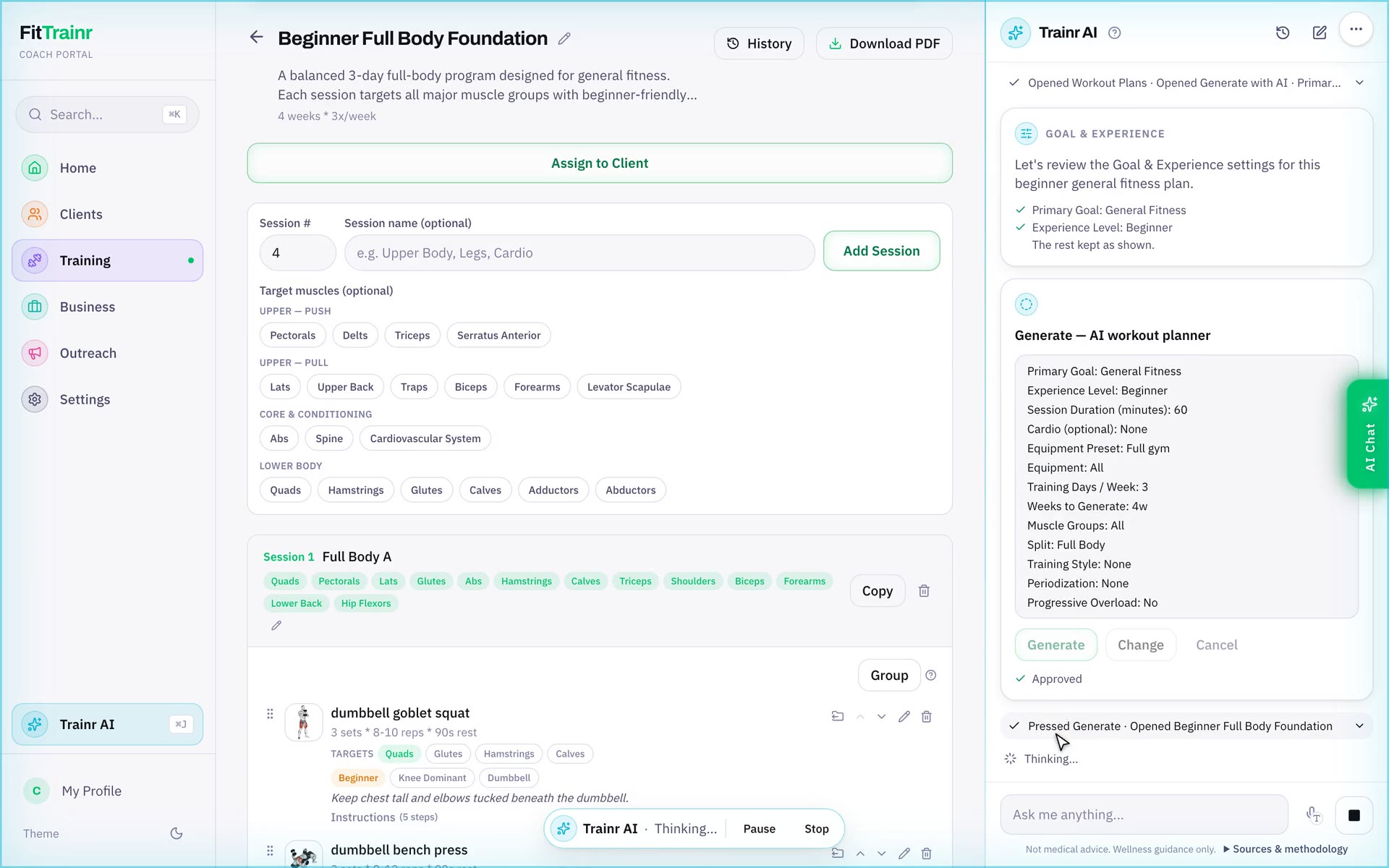
Task: Open Trainr AI sidebar entry
Action: 108,725
